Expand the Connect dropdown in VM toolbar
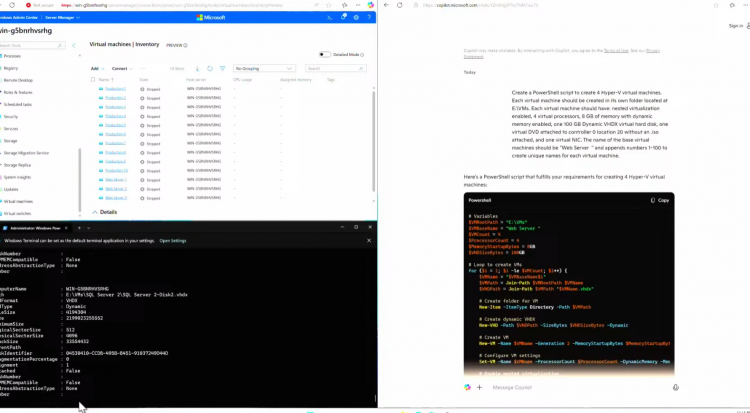This screenshot has height=413, width=750. (122, 68)
